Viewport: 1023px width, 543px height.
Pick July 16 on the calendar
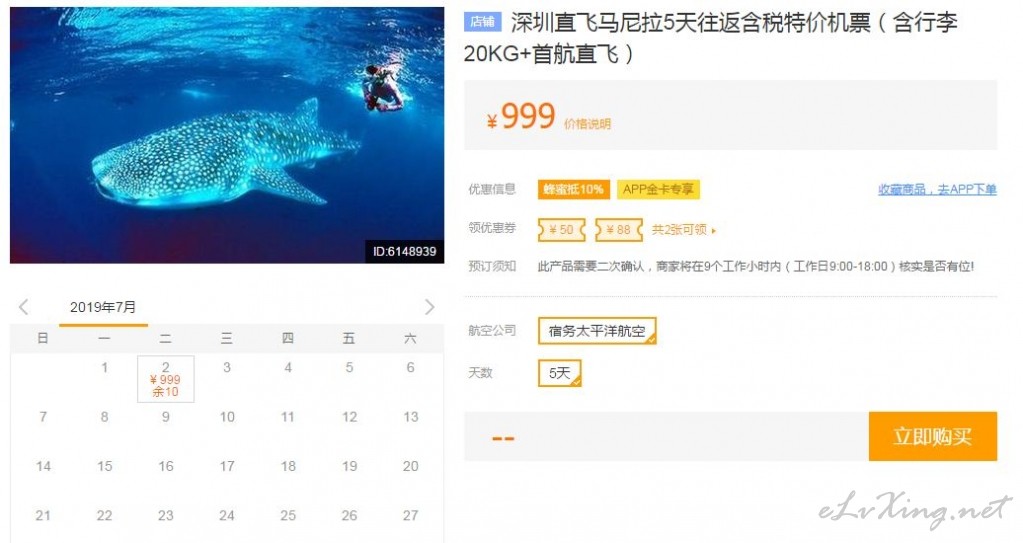pos(166,466)
